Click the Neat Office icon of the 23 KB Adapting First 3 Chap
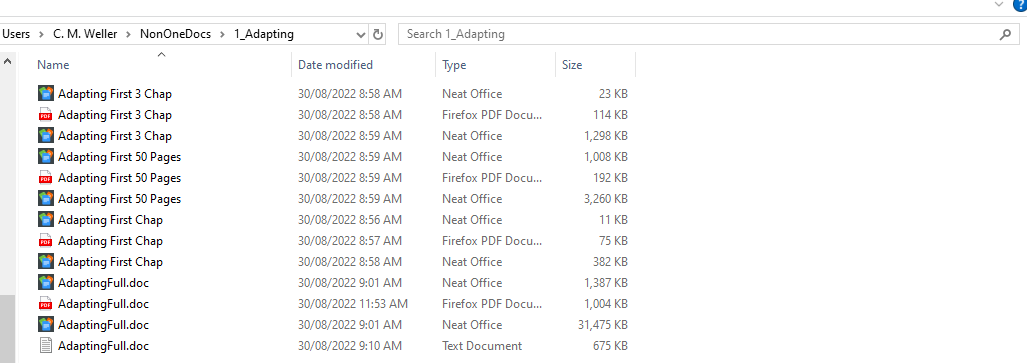The image size is (1027, 363). [46, 94]
